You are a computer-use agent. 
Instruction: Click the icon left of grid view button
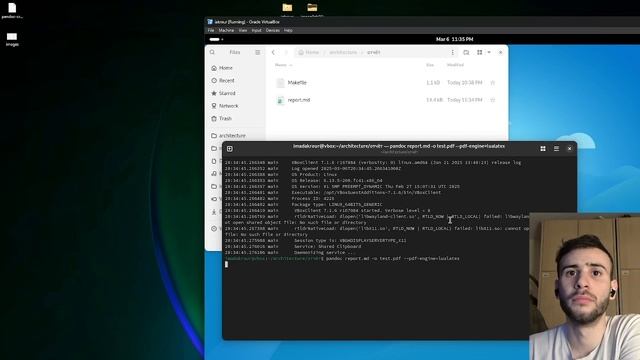[466, 52]
